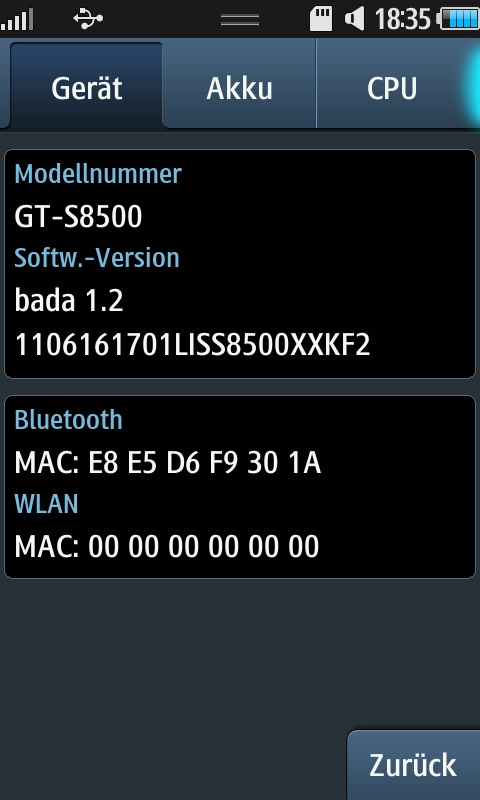The width and height of the screenshot is (480, 800).
Task: Tap the WLAN MAC address of zeros
Action: (167, 546)
